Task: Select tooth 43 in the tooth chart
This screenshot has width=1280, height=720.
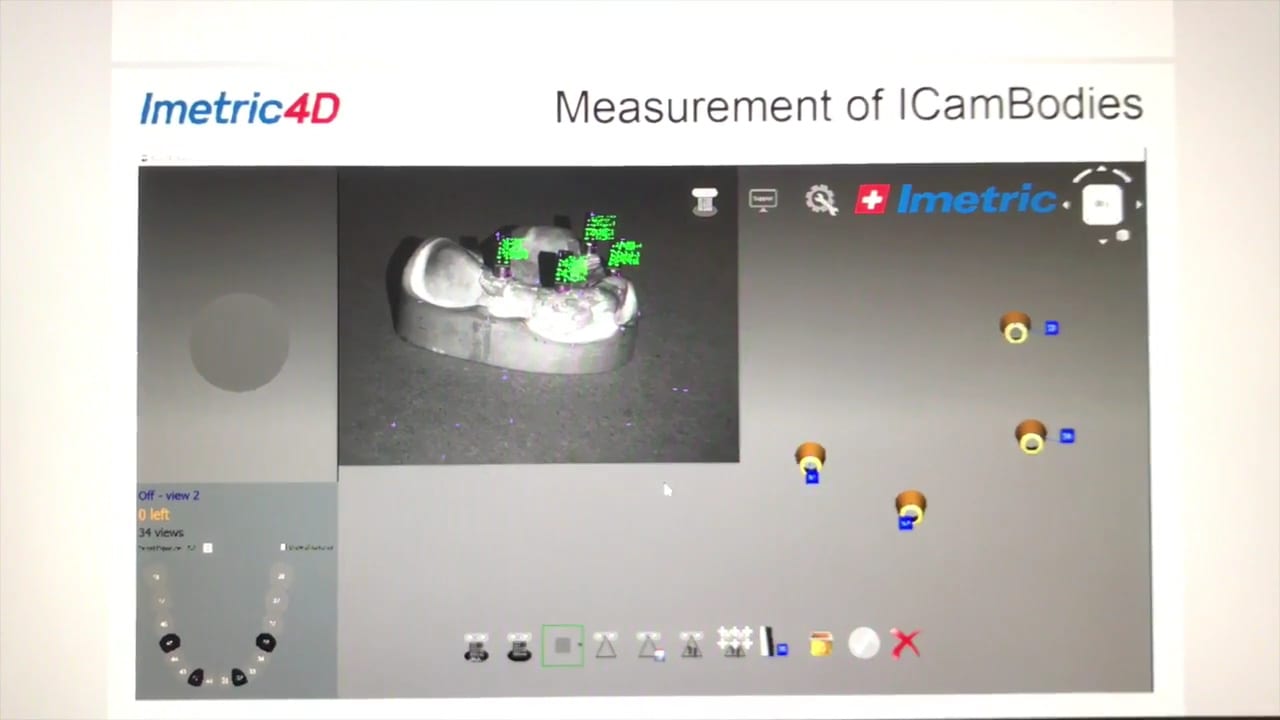Action: tap(183, 671)
